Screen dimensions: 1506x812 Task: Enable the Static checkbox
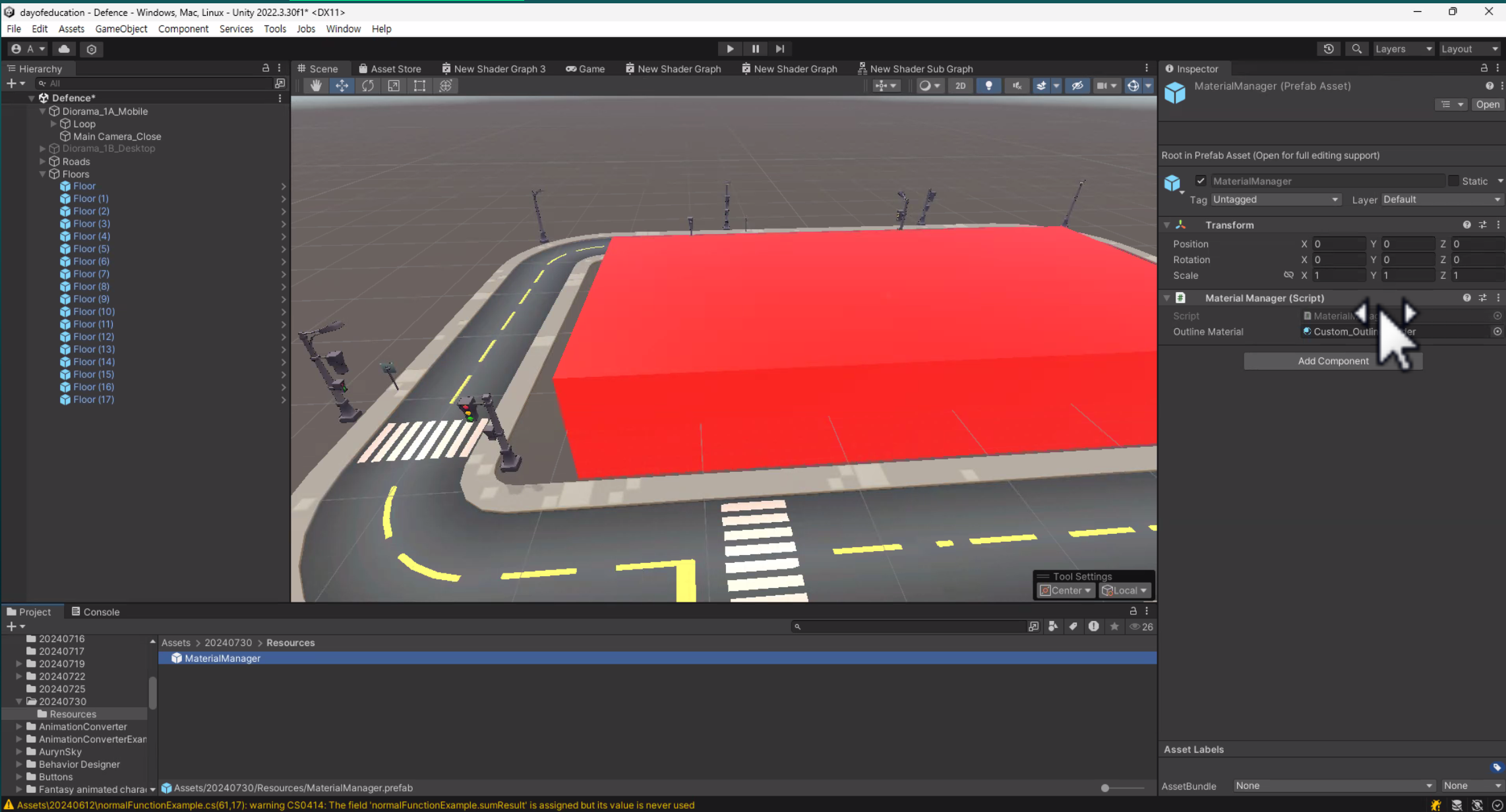point(1453,181)
